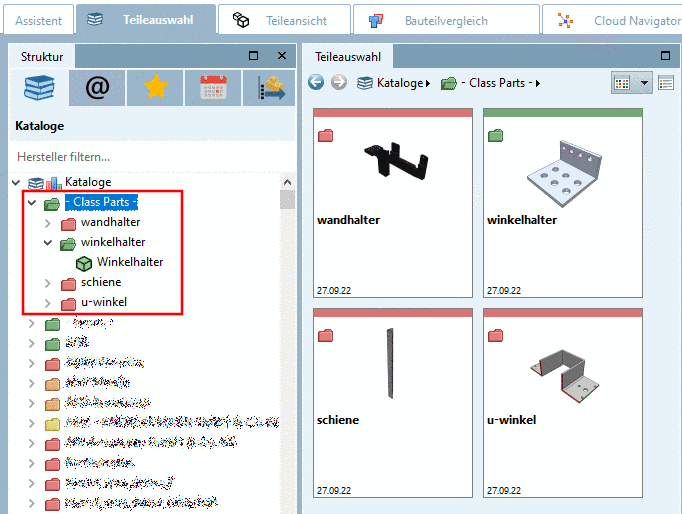Screen dimensions: 682x514
Task: Click the classification coins arrow icon
Action: [270, 87]
